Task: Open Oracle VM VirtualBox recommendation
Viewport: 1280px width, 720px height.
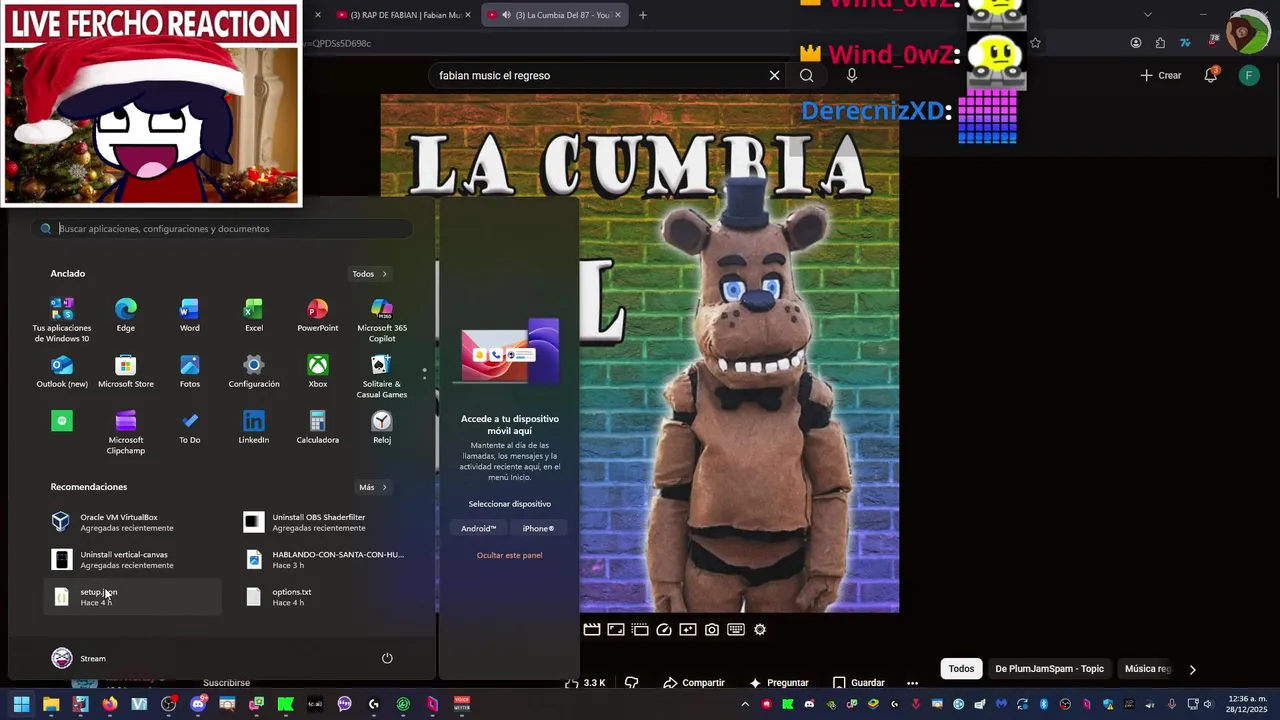Action: point(133,522)
